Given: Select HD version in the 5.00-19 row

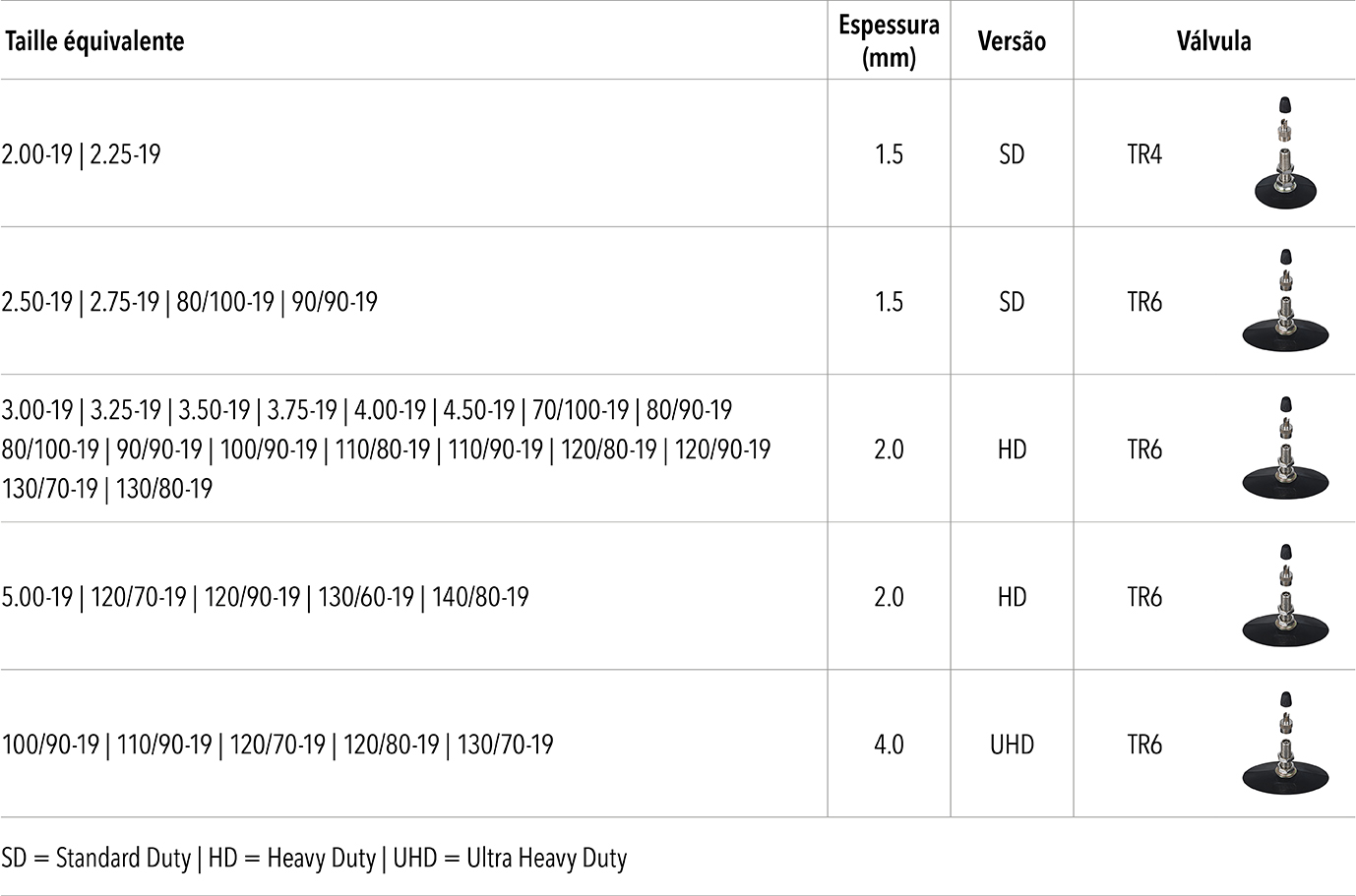Looking at the screenshot, I should click(1012, 597).
